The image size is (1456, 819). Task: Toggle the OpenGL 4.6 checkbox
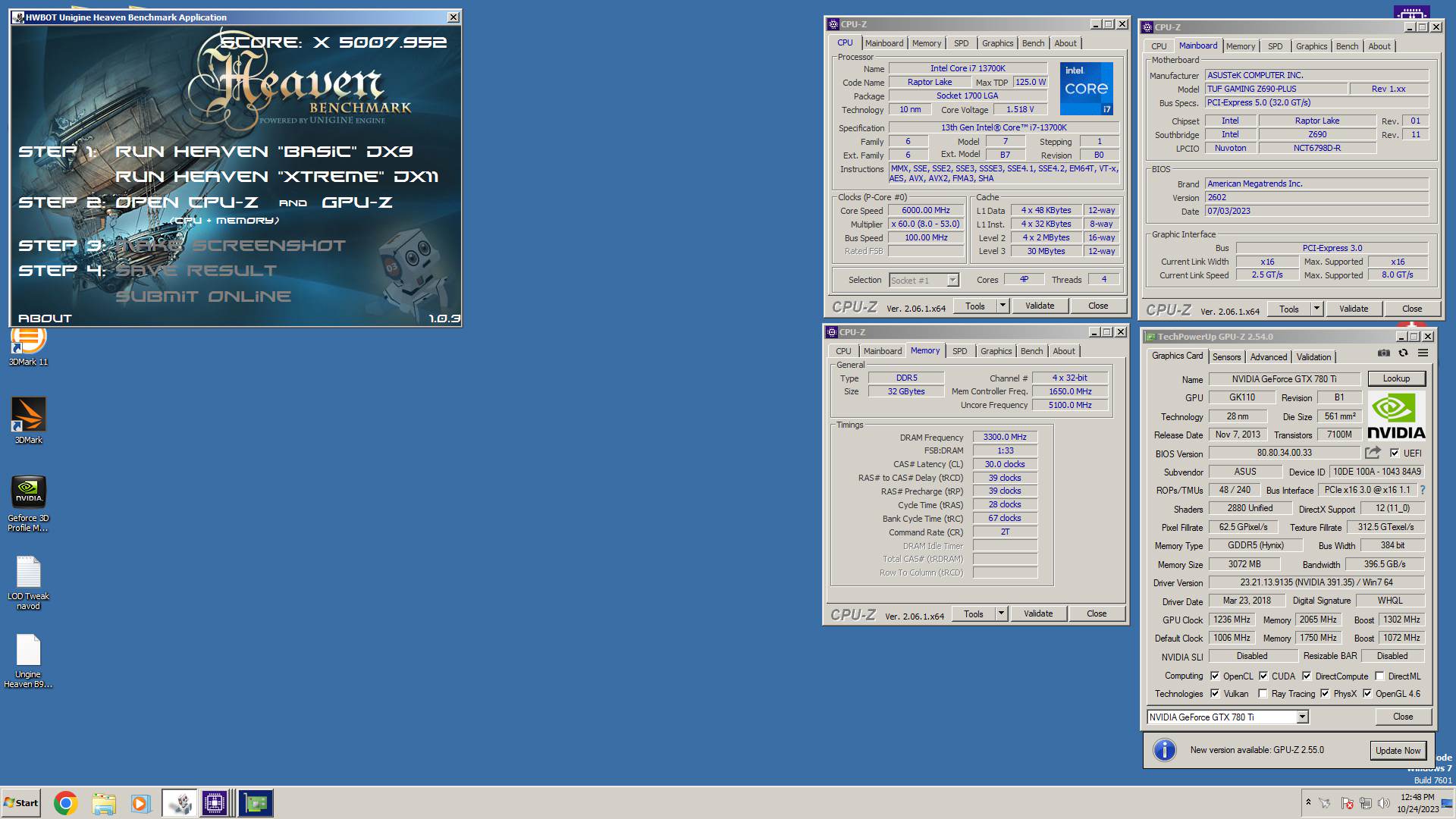pos(1367,693)
